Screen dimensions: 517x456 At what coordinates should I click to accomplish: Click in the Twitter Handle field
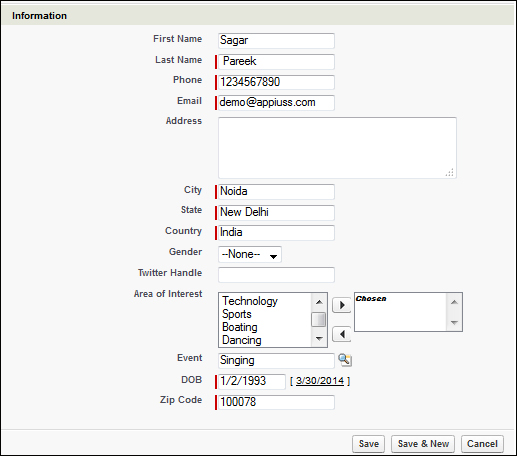pyautogui.click(x=276, y=275)
